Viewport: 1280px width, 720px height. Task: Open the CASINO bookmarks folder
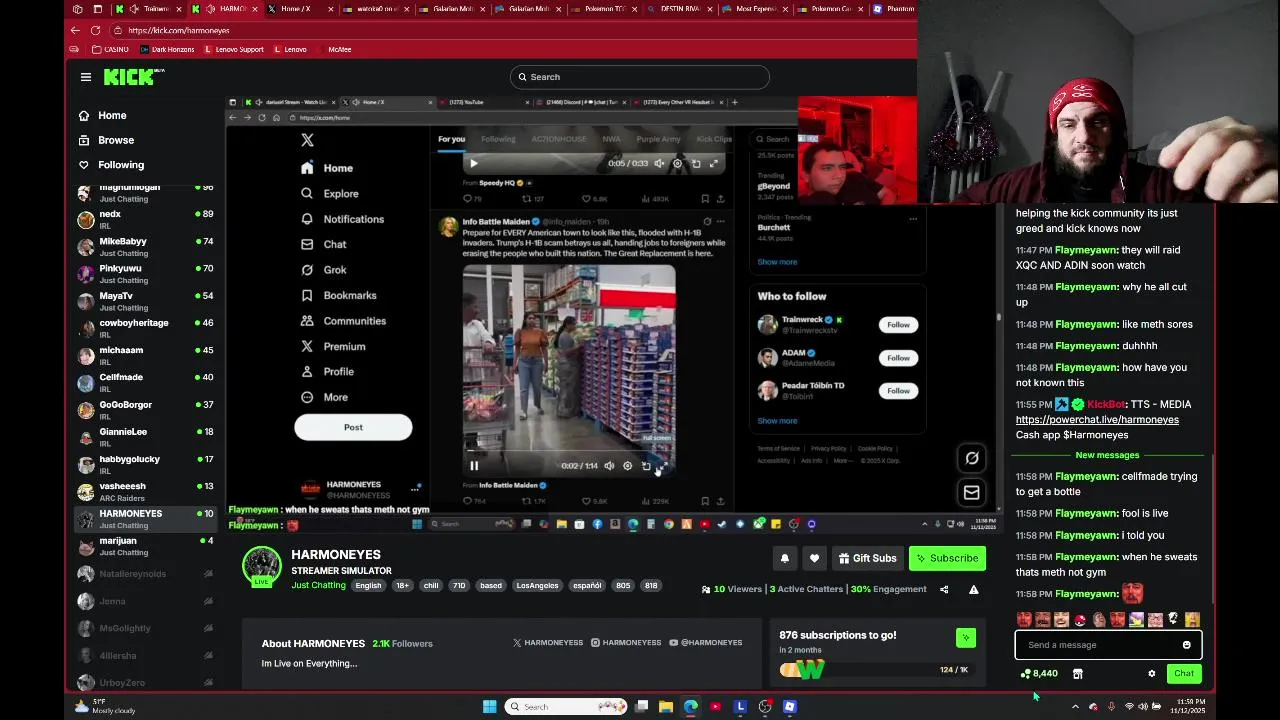pos(110,49)
